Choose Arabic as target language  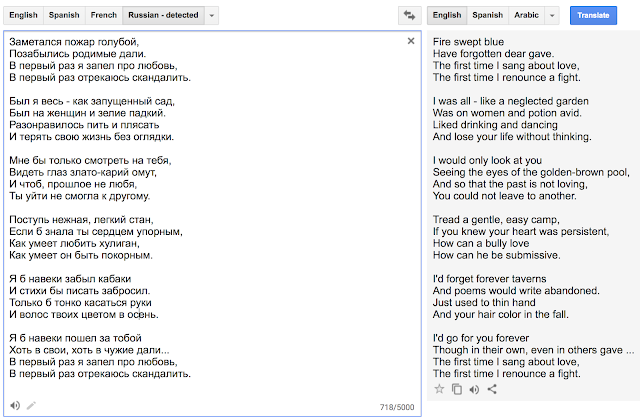point(525,16)
